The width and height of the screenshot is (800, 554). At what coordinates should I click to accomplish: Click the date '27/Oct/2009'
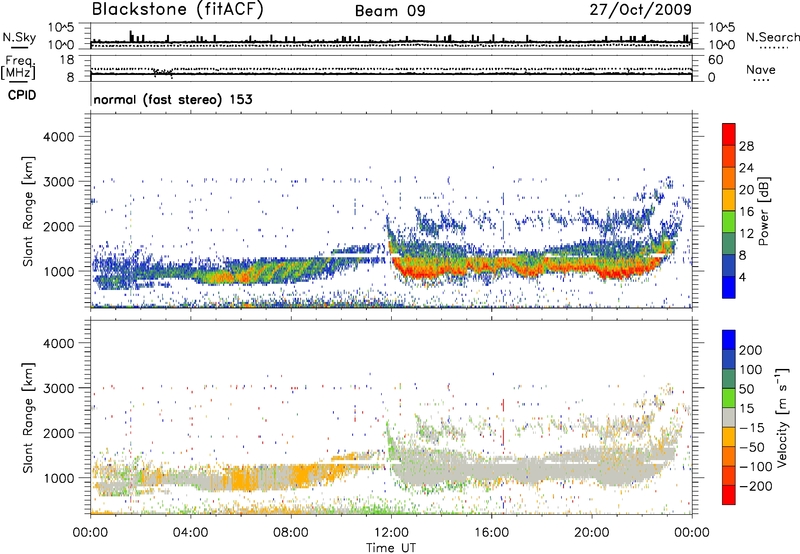[641, 10]
